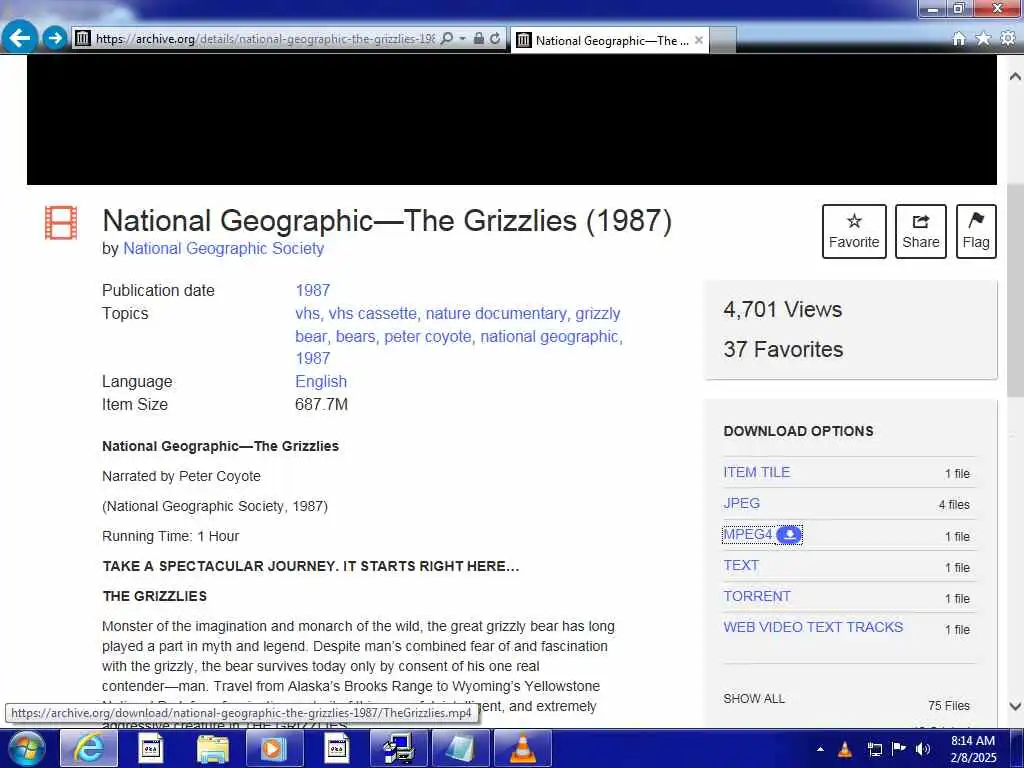Open the address bar dropdown arrow
Viewport: 1024px width, 768px height.
(462, 39)
